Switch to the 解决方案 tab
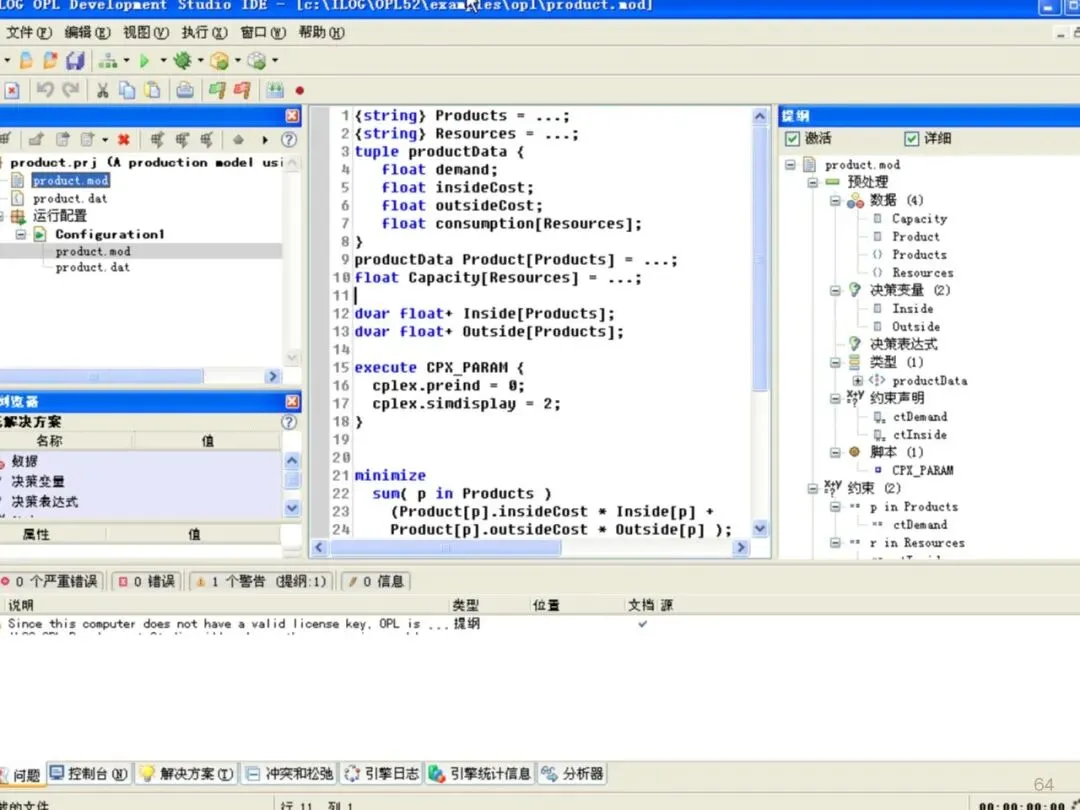The height and width of the screenshot is (810, 1080). point(187,773)
